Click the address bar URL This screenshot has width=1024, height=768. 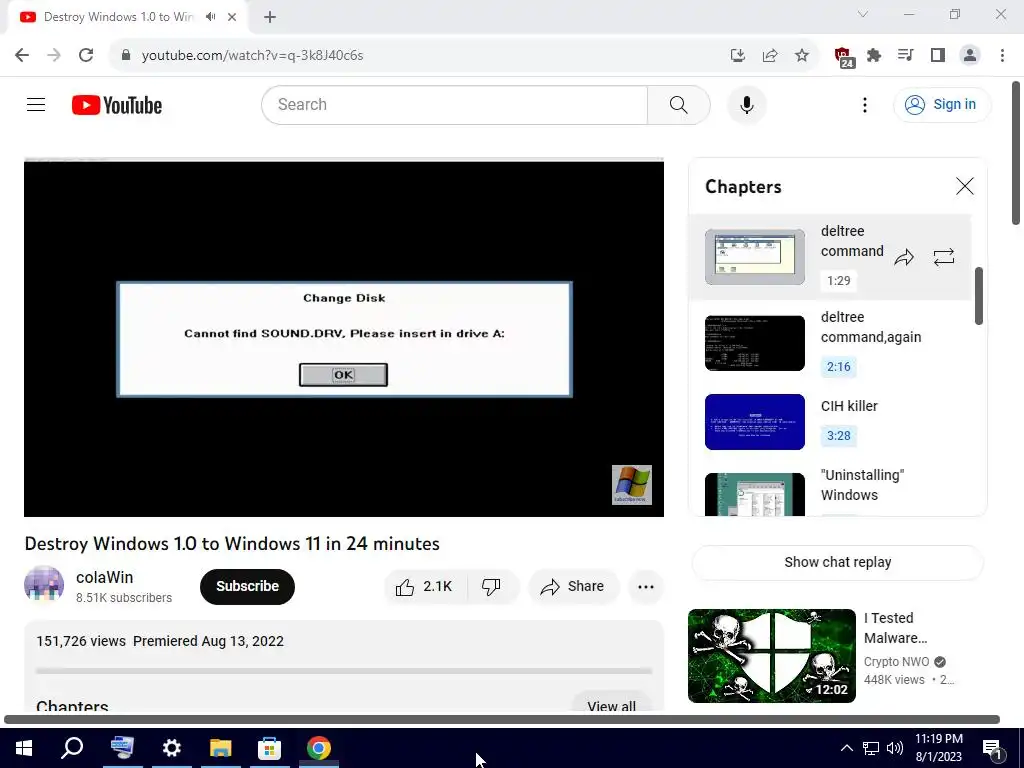(x=253, y=56)
